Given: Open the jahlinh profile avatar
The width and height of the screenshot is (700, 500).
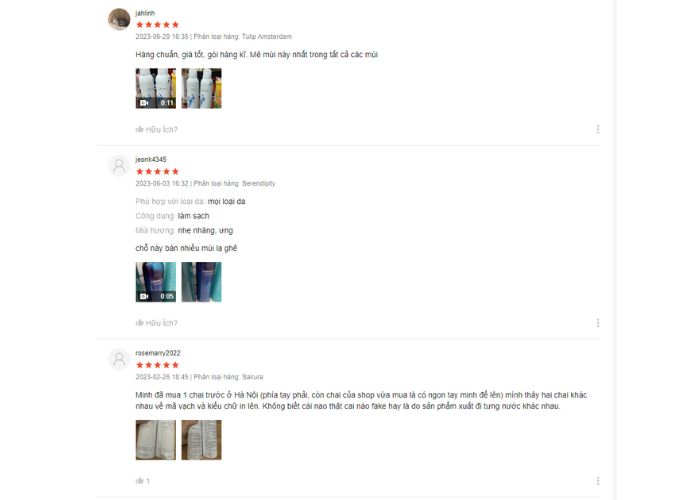Looking at the screenshot, I should point(119,19).
